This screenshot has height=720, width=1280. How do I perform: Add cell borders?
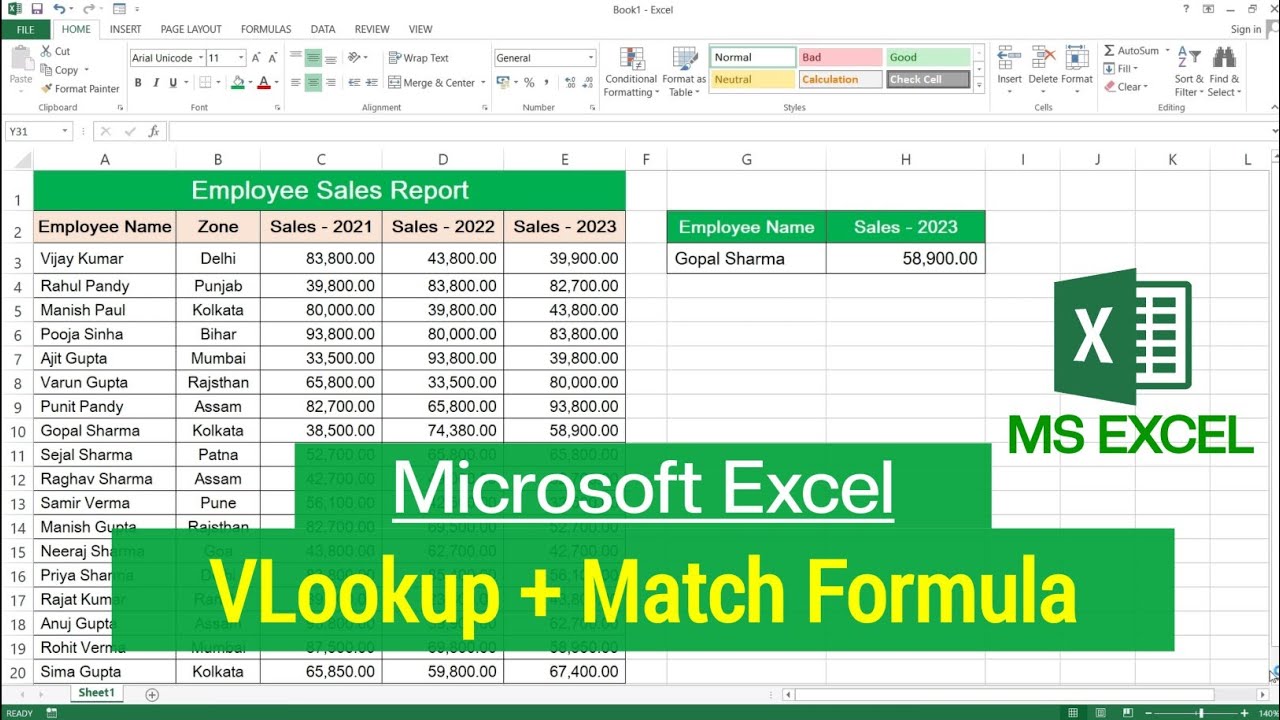pos(205,83)
